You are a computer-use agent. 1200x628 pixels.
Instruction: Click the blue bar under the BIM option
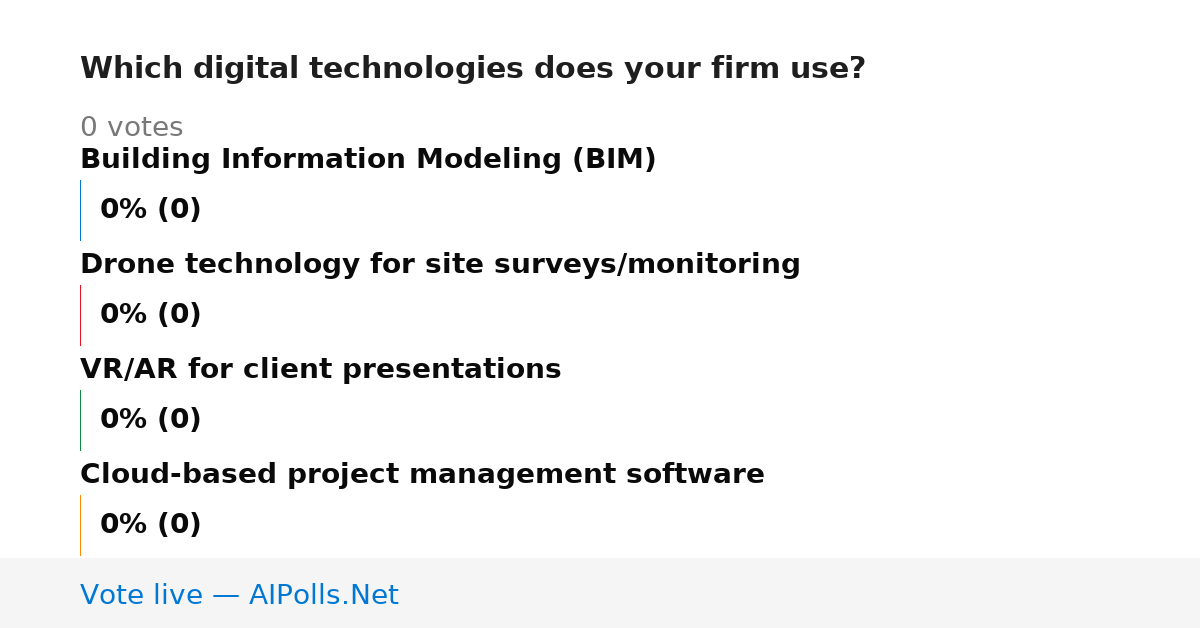tap(80, 210)
